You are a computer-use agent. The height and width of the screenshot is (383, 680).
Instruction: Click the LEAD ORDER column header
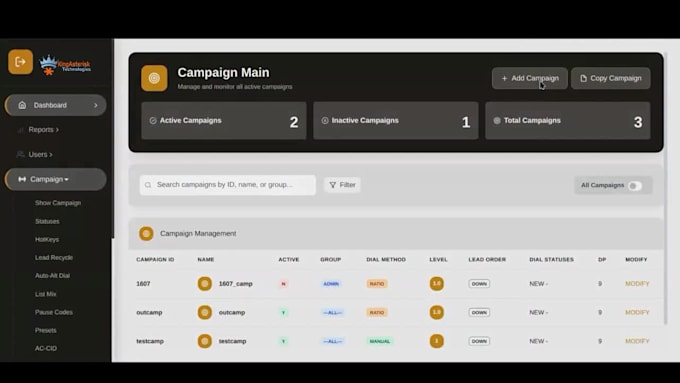tap(487, 259)
